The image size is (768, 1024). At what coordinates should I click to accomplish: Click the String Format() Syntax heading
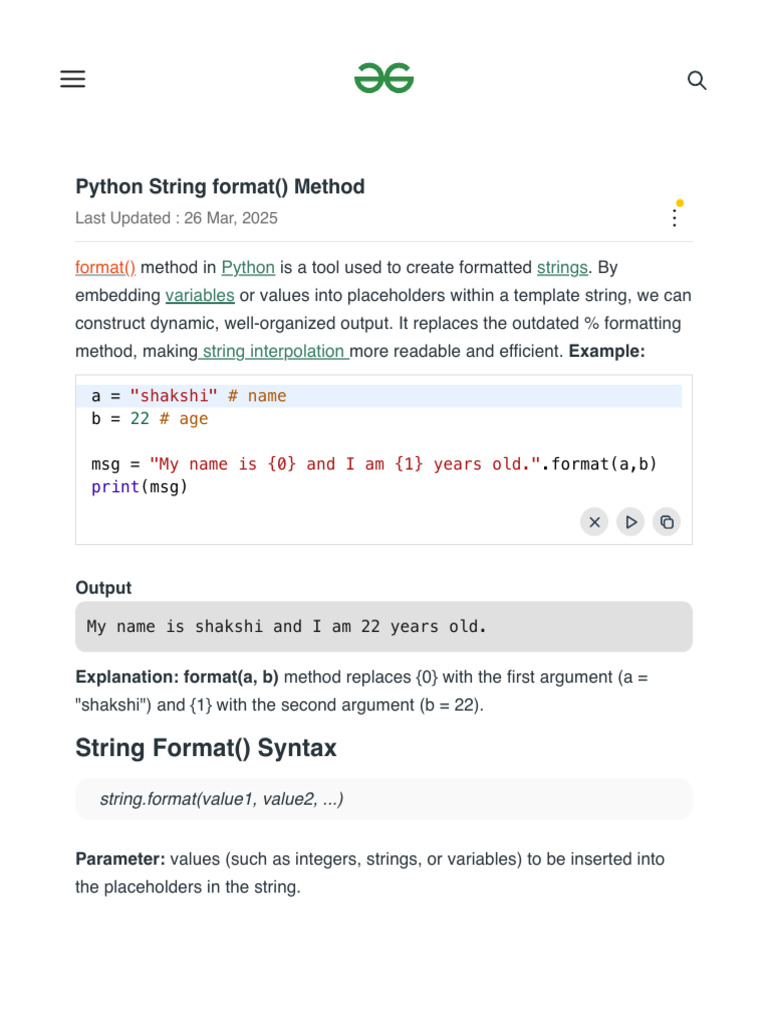(x=206, y=748)
